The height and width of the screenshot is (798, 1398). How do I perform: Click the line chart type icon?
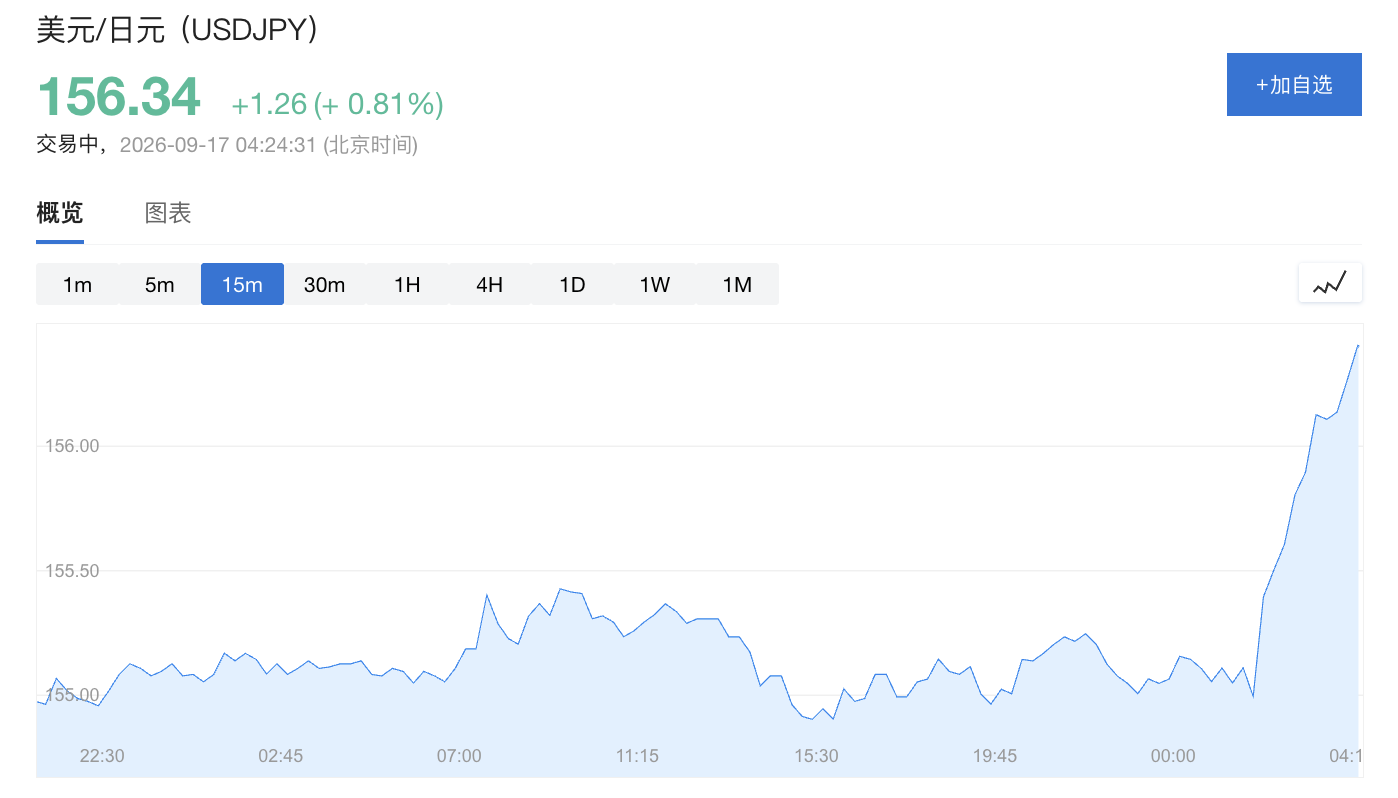[1330, 283]
